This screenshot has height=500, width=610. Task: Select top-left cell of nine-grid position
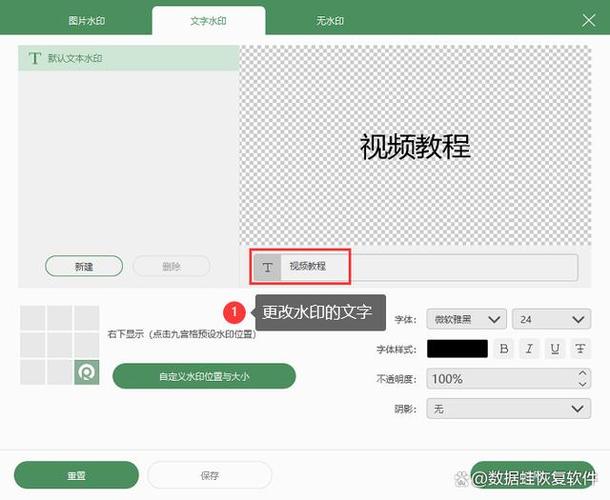coord(33,319)
